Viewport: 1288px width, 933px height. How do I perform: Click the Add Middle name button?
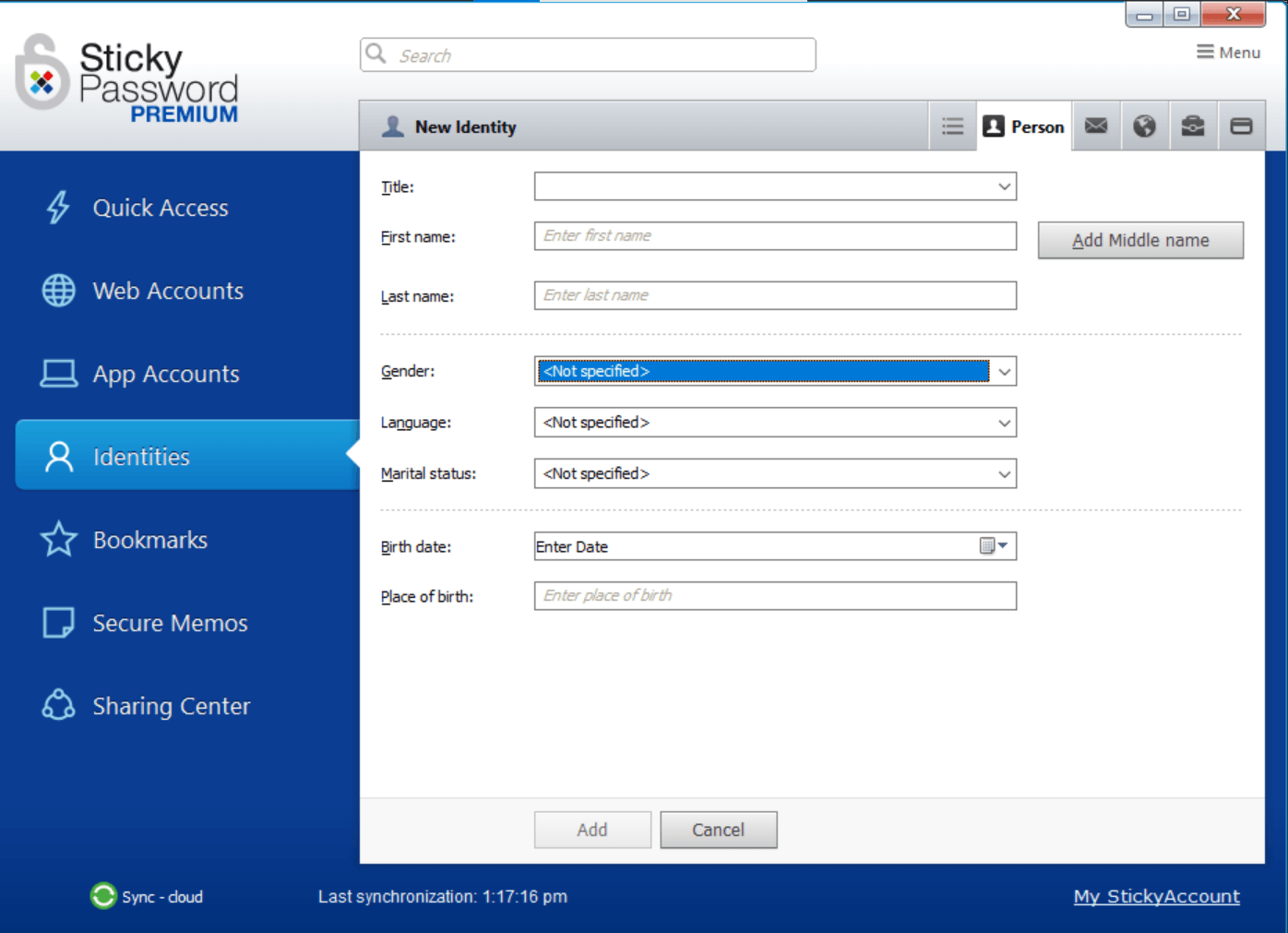pos(1140,240)
